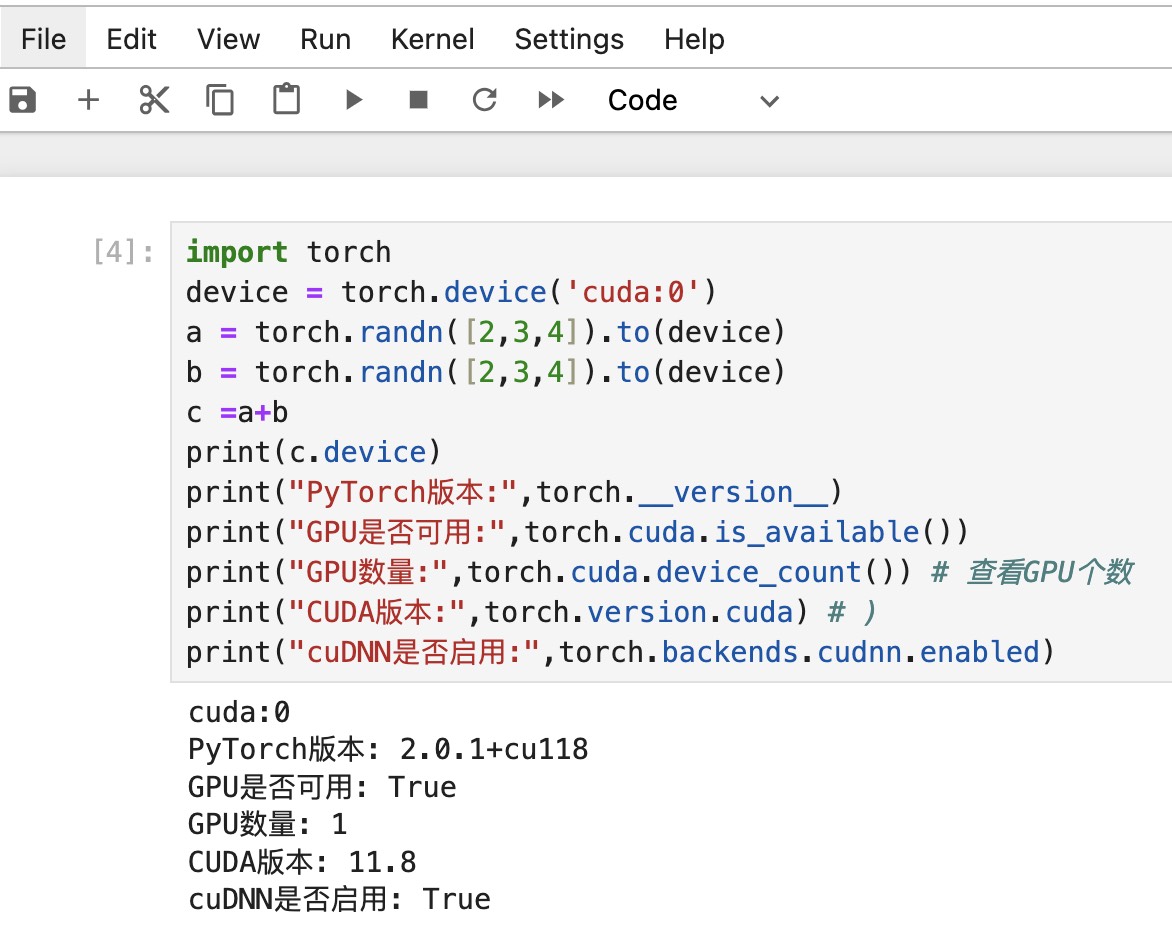Open the Kernel menu

pyautogui.click(x=433, y=39)
